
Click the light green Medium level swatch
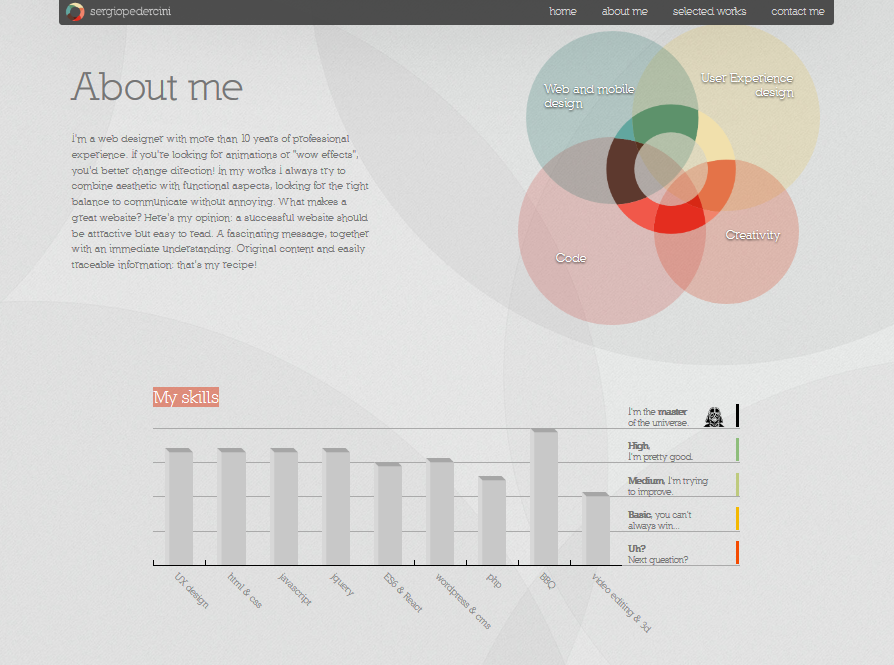click(x=737, y=484)
